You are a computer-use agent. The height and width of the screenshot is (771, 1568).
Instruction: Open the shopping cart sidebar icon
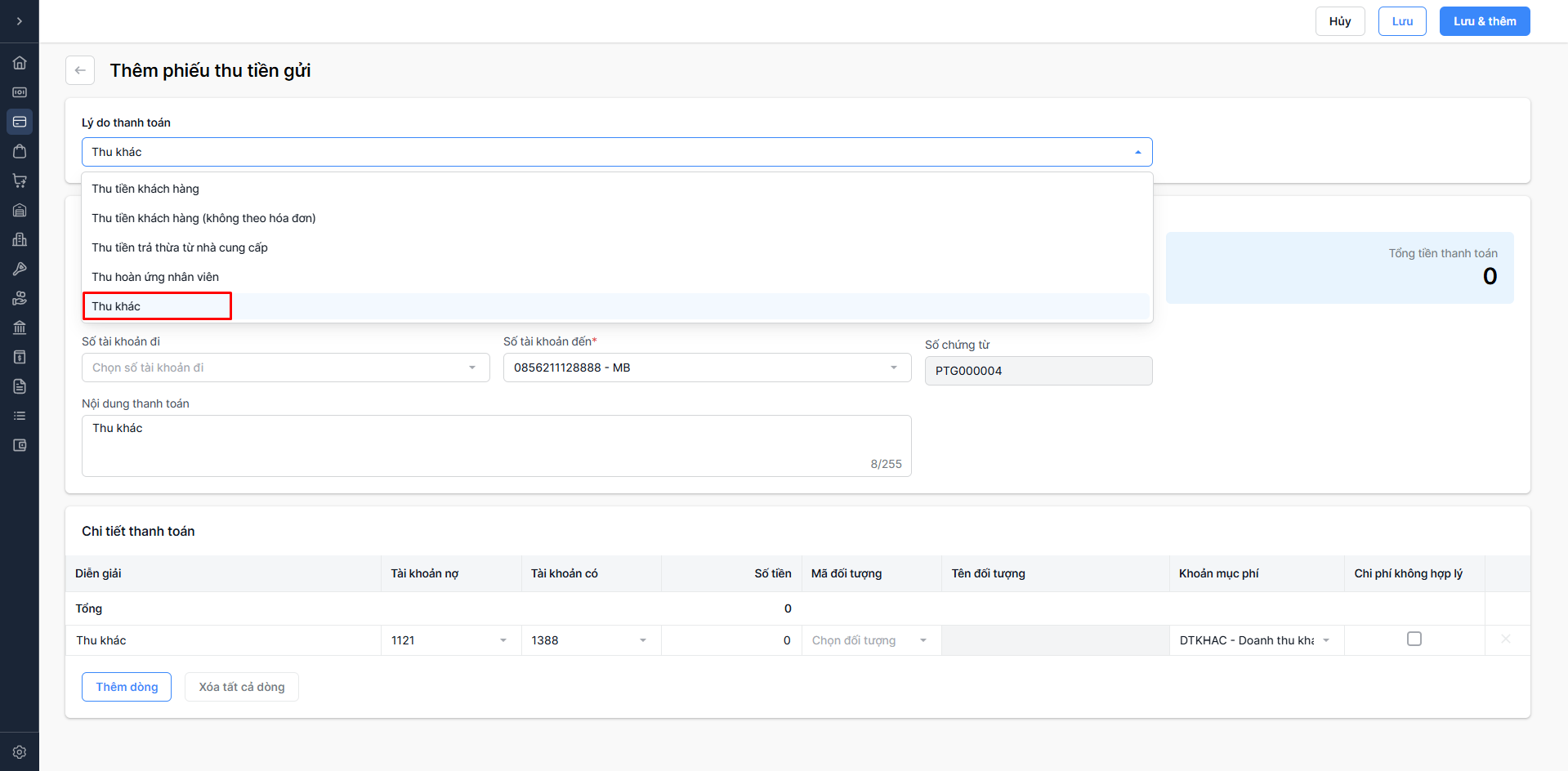[x=20, y=180]
